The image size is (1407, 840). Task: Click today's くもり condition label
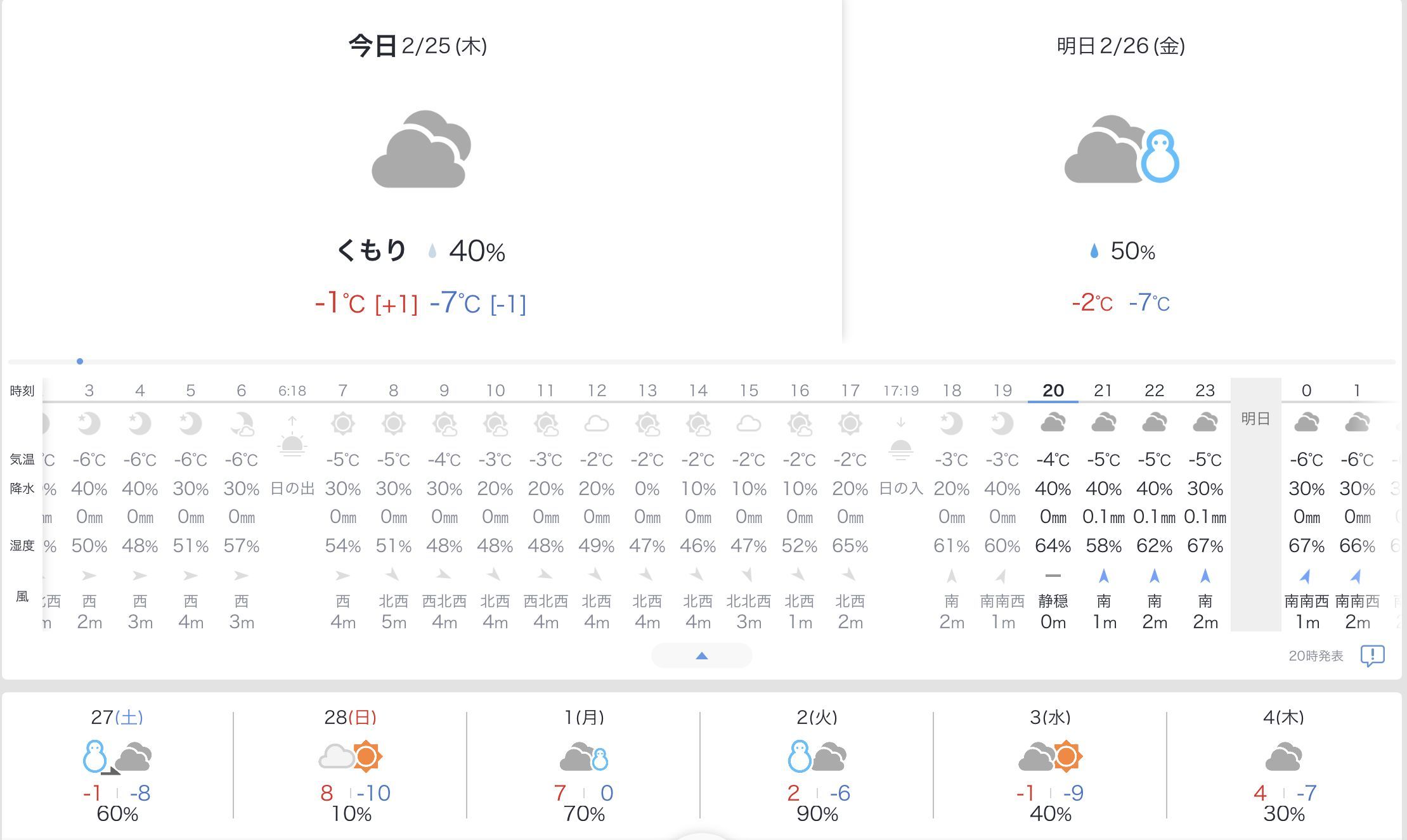pyautogui.click(x=372, y=250)
